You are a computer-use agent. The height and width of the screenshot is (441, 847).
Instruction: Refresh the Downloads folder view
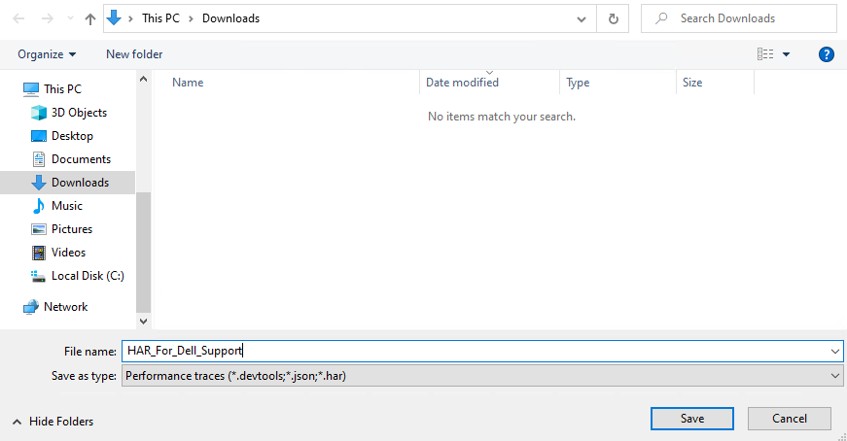point(613,19)
